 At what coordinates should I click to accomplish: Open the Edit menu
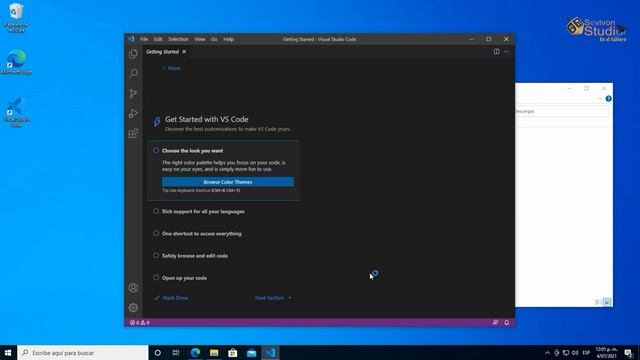[158, 39]
